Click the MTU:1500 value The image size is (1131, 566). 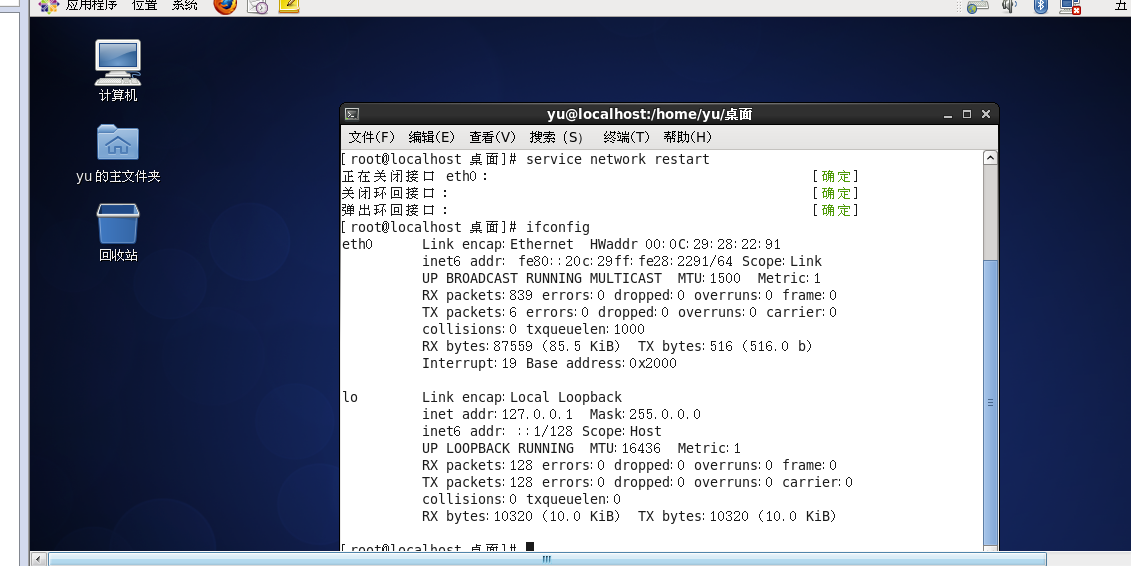pos(709,278)
